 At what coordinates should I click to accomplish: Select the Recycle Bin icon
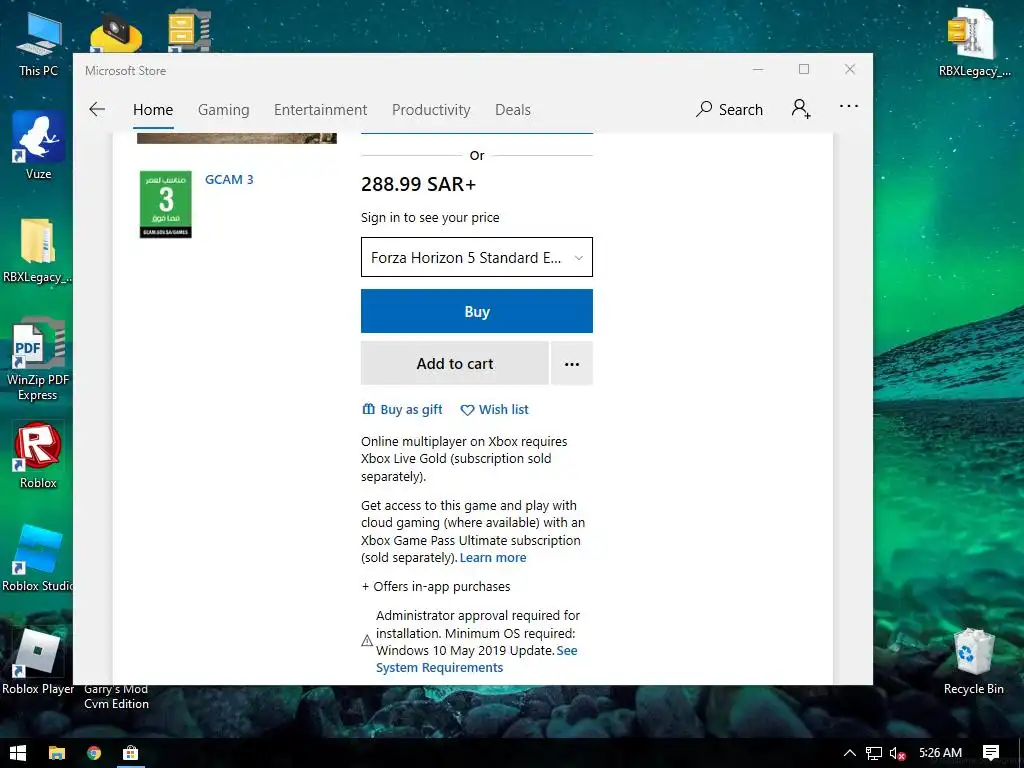click(974, 661)
